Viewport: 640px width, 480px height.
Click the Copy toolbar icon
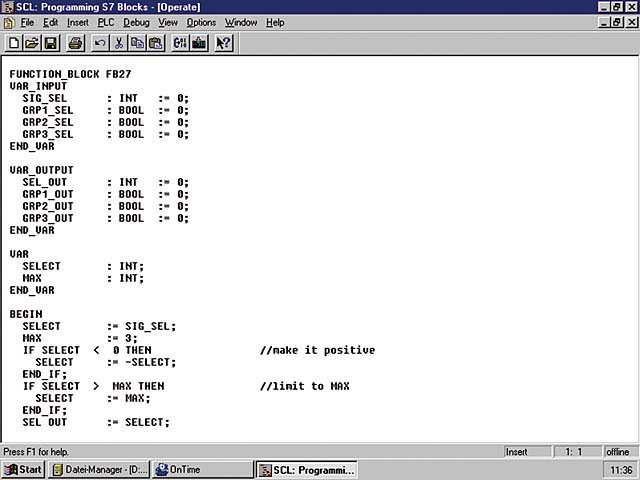(137, 43)
